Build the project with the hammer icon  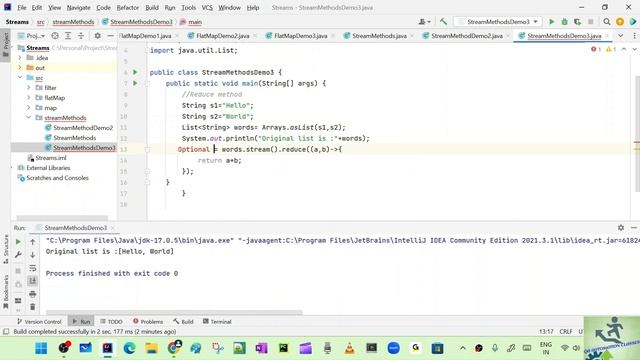[x=443, y=22]
